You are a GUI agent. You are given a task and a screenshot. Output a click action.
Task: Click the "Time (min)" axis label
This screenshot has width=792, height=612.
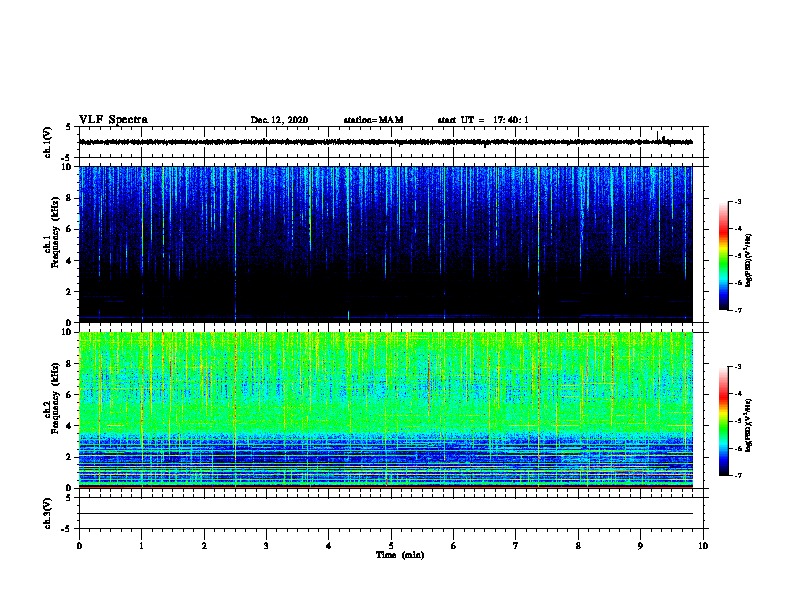pos(400,555)
